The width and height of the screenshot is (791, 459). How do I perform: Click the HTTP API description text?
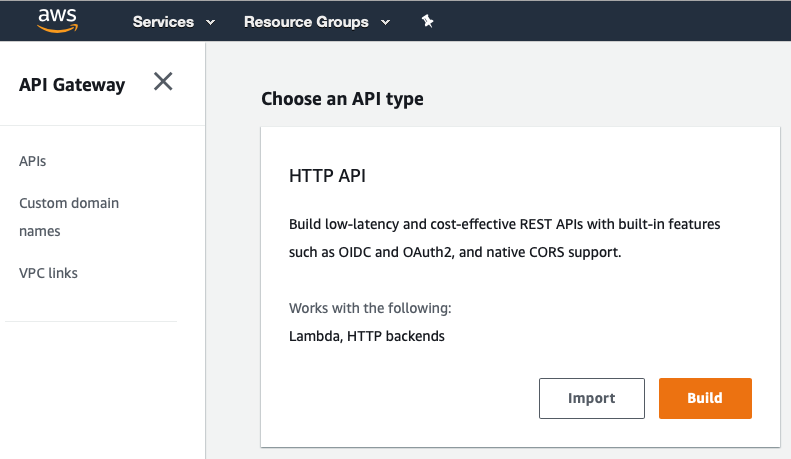pyautogui.click(x=504, y=238)
